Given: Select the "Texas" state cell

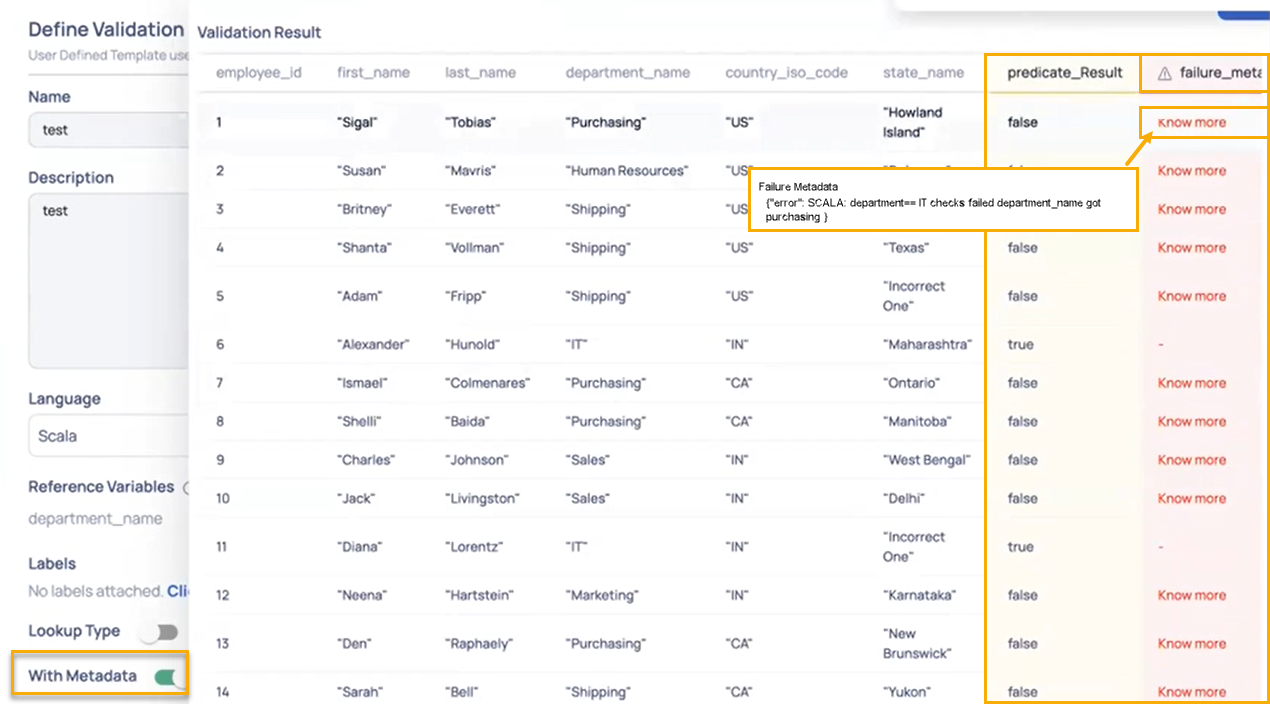Looking at the screenshot, I should coord(906,247).
